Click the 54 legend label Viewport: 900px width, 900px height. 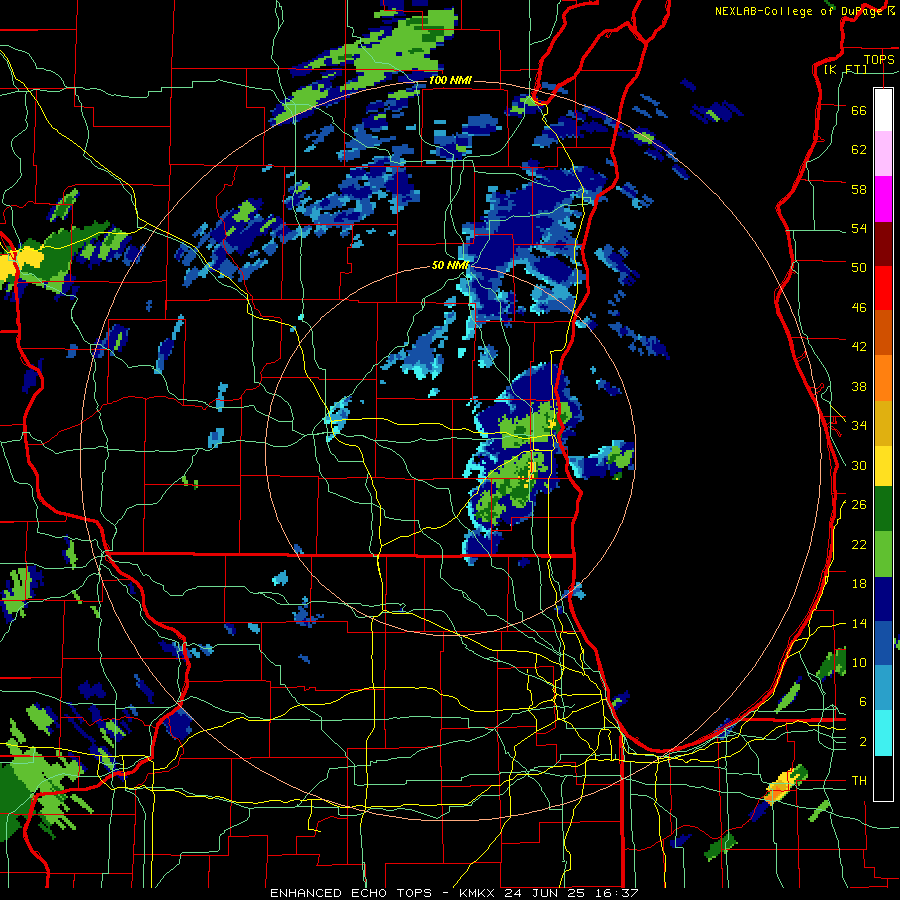859,228
